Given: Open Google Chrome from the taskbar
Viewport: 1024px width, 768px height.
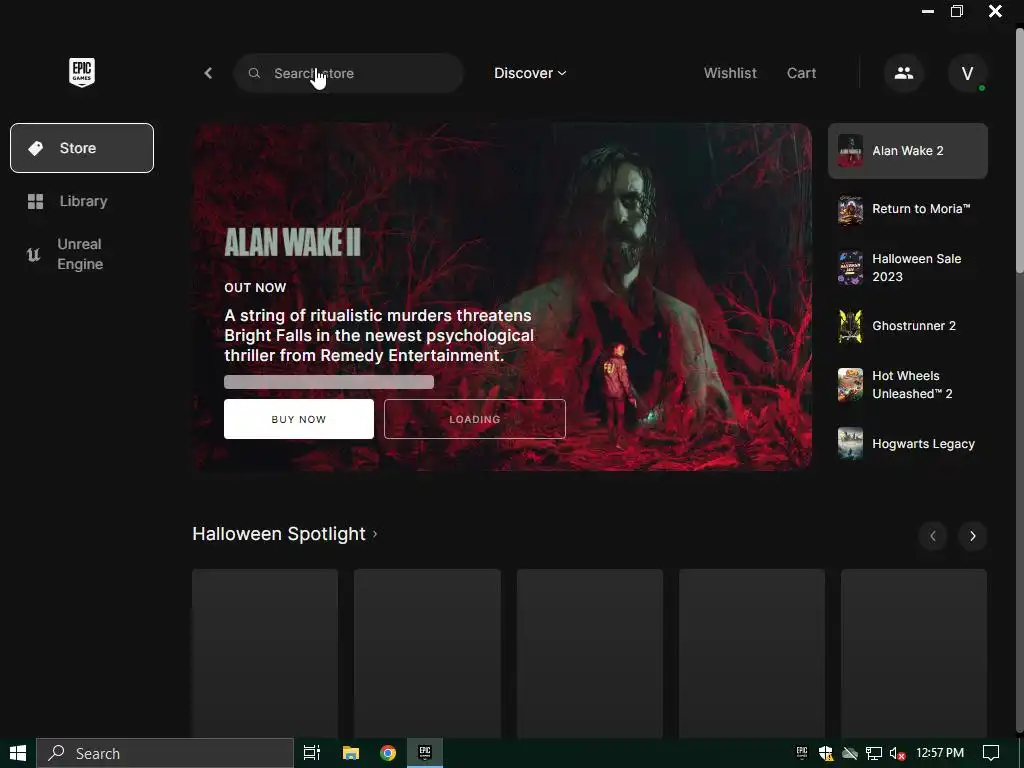Looking at the screenshot, I should (x=388, y=753).
